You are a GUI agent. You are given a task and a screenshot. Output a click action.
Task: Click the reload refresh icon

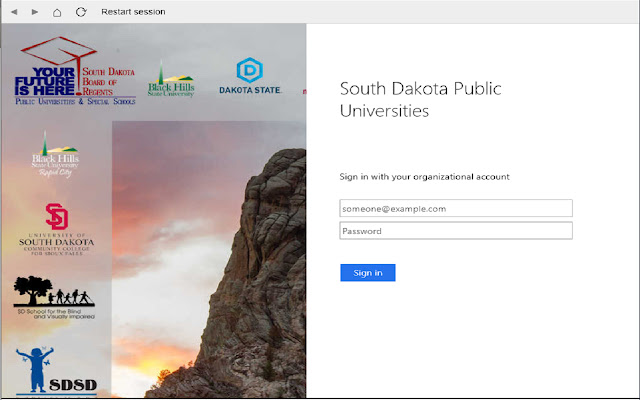tap(81, 12)
